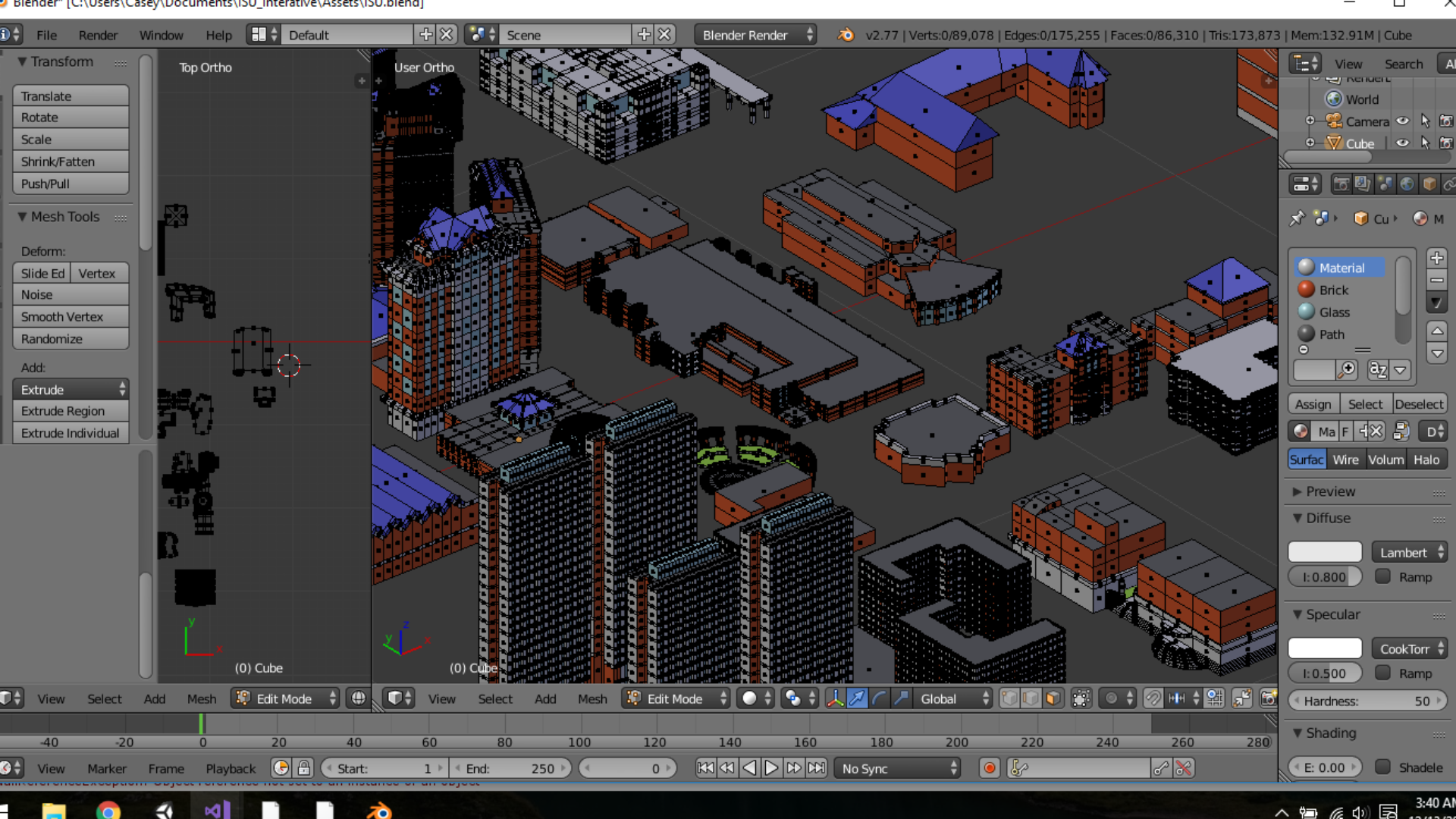This screenshot has height=819, width=1456.
Task: Select the translate manipulator arrow icon
Action: tap(857, 698)
